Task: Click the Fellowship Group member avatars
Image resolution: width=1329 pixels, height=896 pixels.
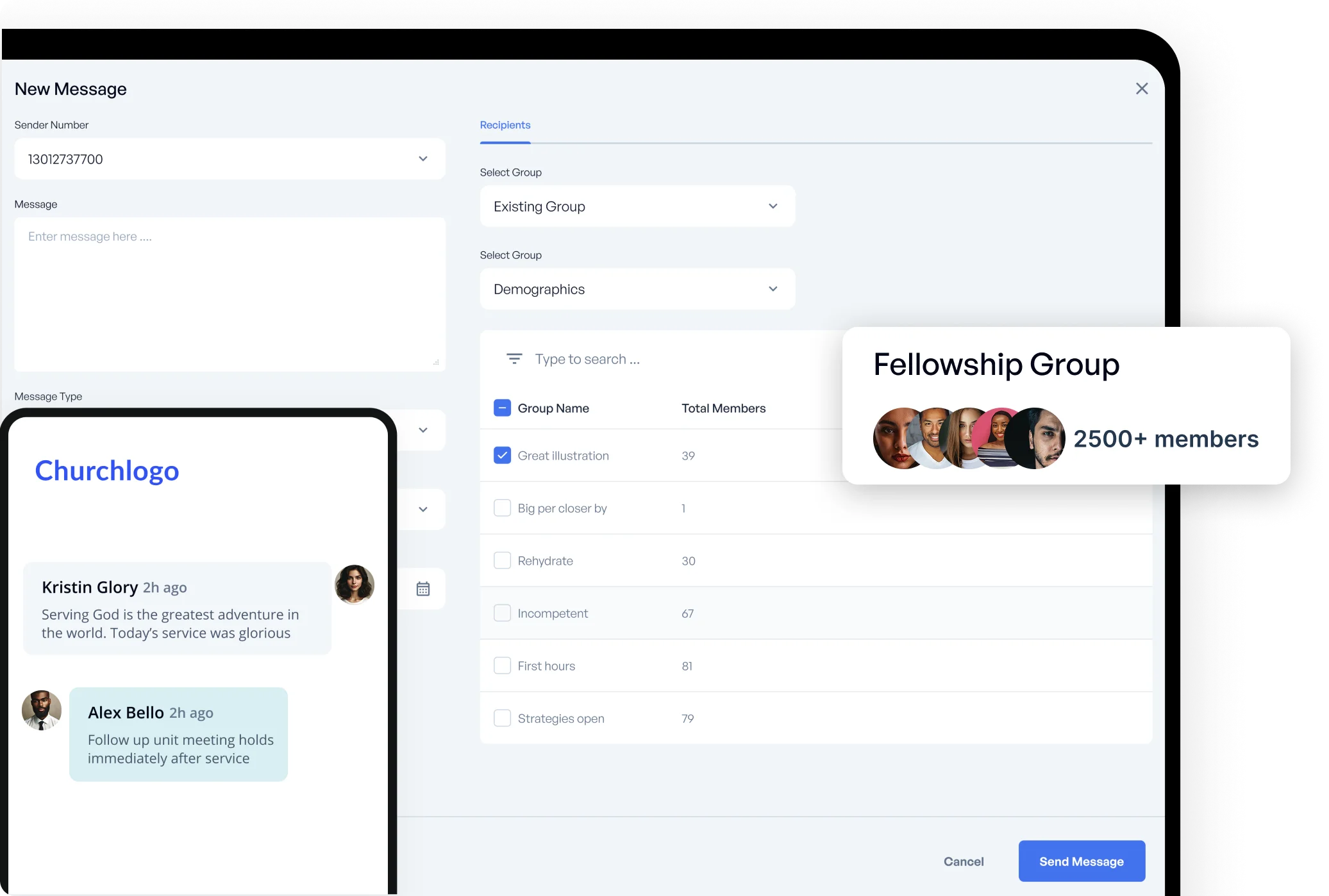Action: (969, 438)
